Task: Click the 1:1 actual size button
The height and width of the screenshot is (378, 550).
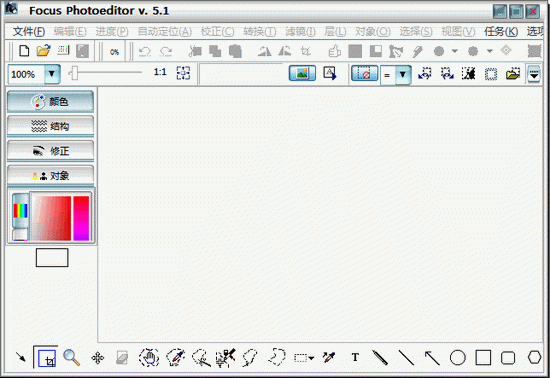Action: coord(160,72)
